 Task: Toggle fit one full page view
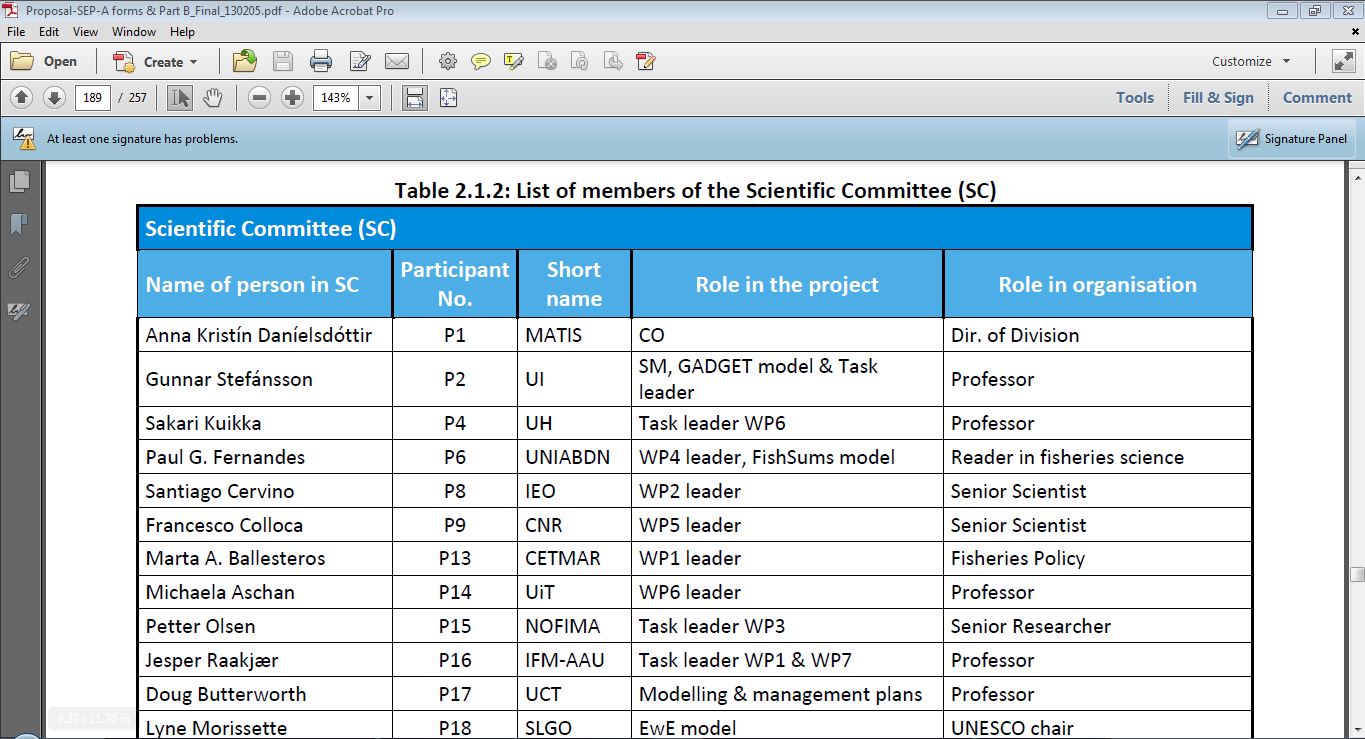coord(447,98)
